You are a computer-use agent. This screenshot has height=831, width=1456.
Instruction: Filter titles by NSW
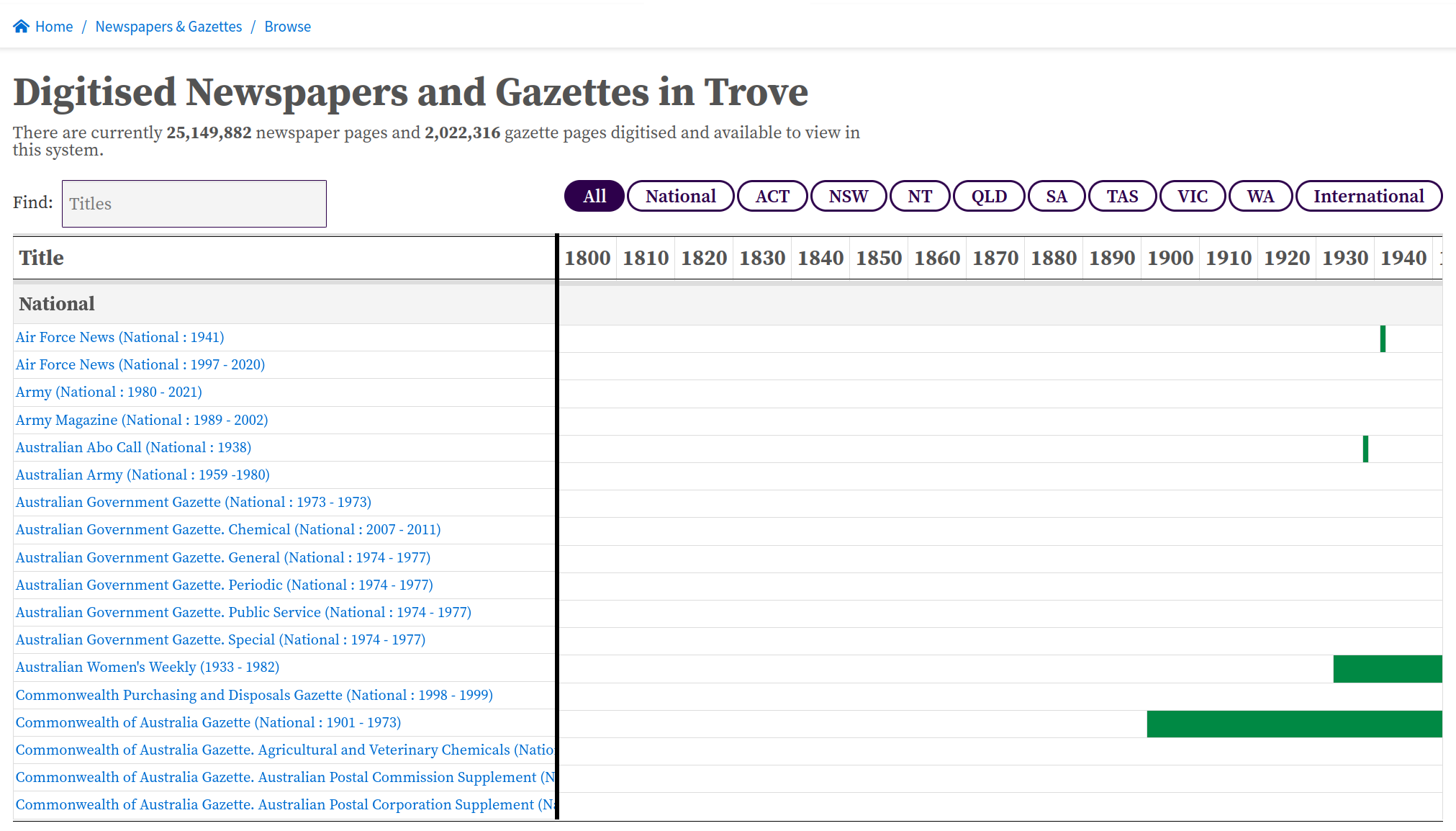coord(849,196)
